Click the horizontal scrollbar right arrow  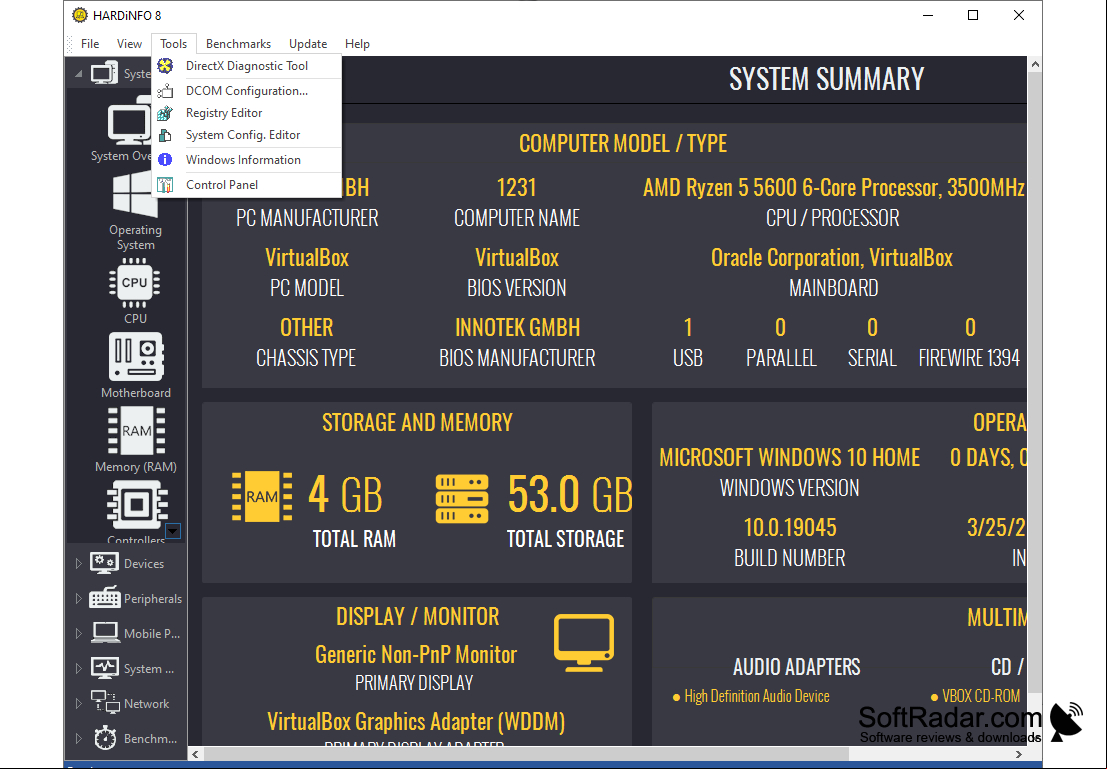tap(1019, 754)
